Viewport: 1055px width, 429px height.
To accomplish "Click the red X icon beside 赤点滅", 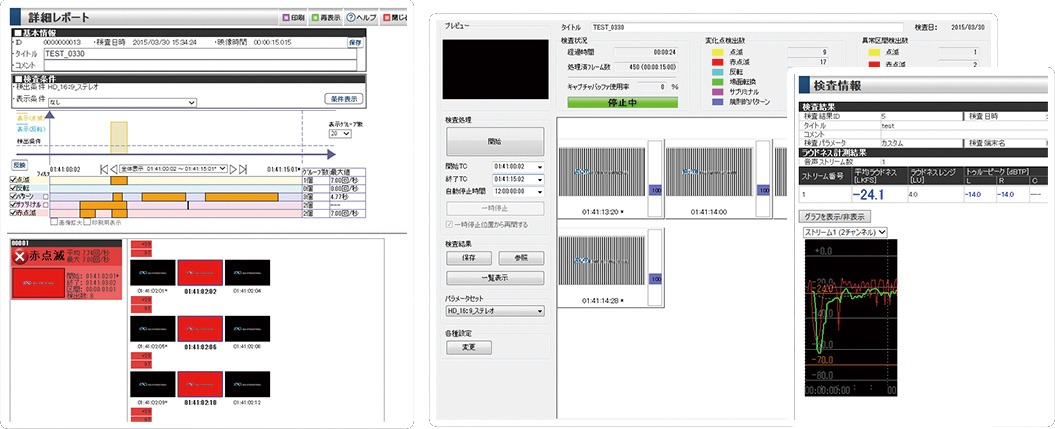I will (21, 258).
